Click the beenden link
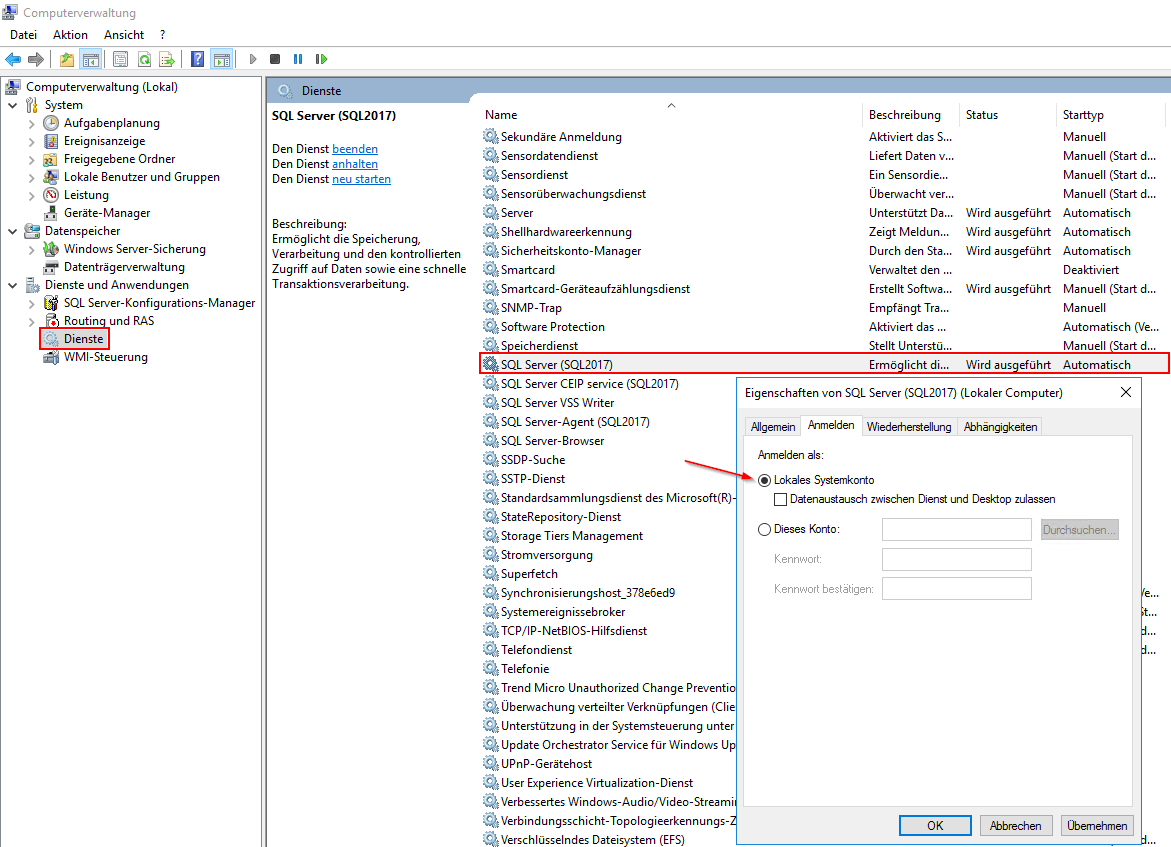Image resolution: width=1171 pixels, height=847 pixels. click(355, 149)
